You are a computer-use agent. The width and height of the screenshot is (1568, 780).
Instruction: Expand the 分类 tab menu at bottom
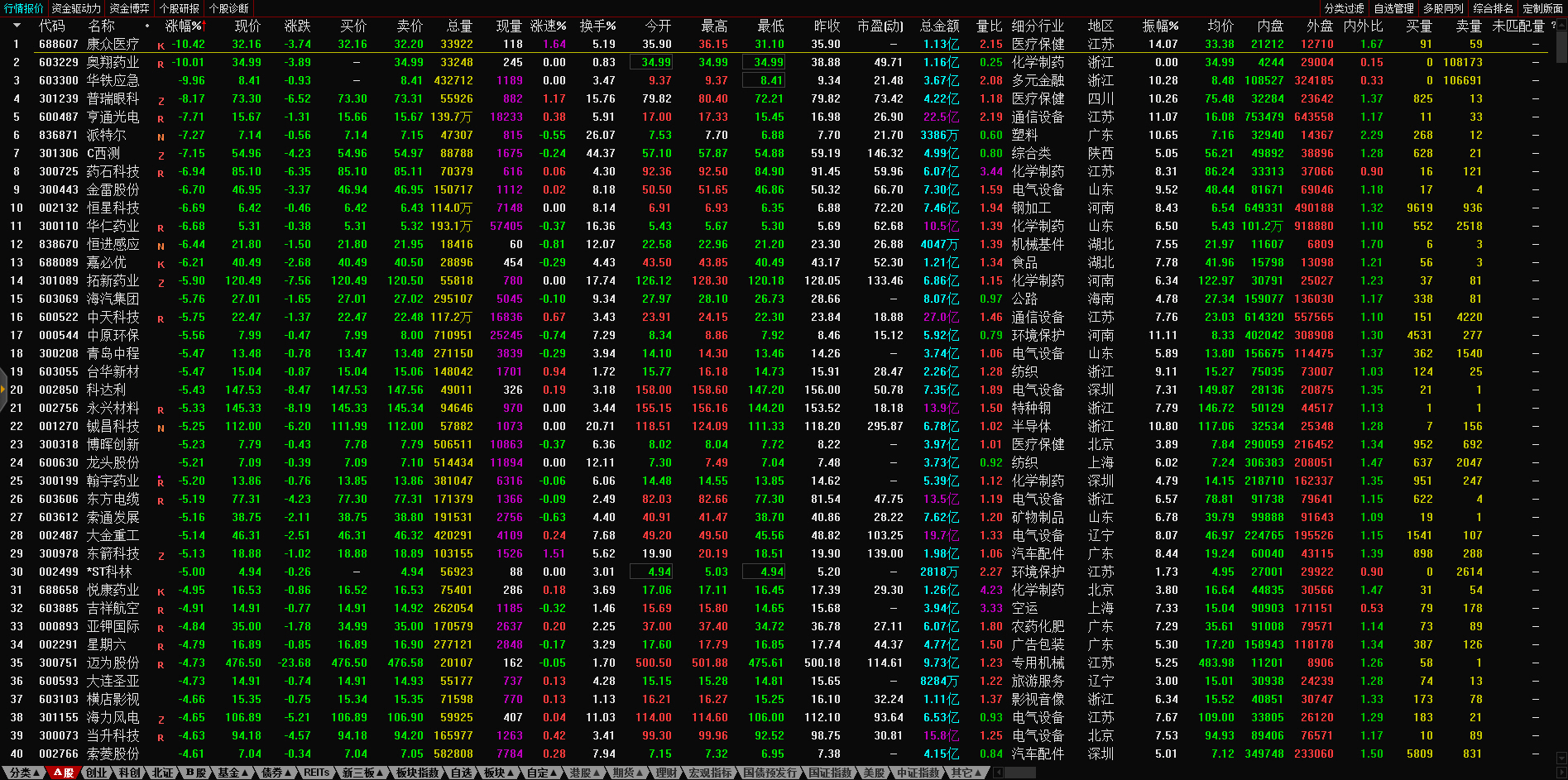pyautogui.click(x=36, y=773)
